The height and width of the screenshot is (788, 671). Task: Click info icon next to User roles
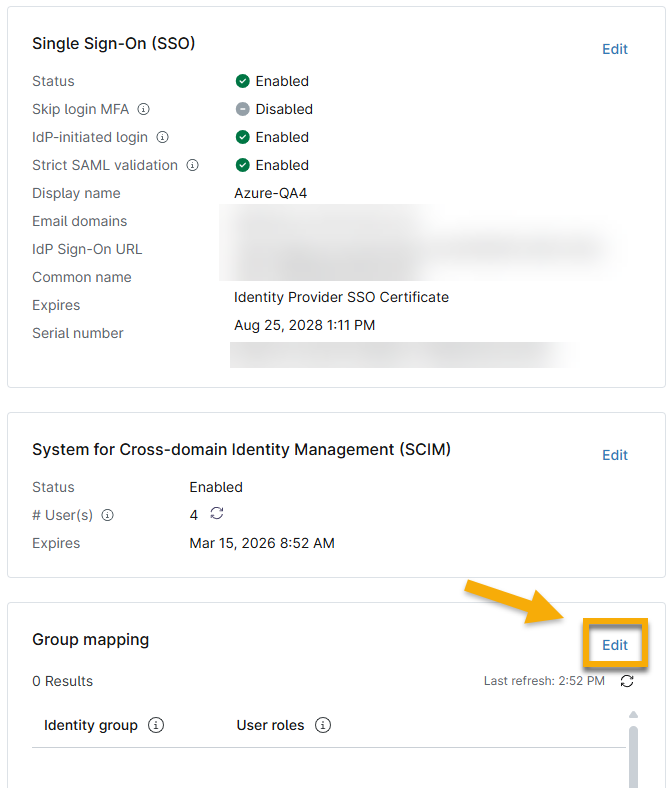tap(323, 725)
